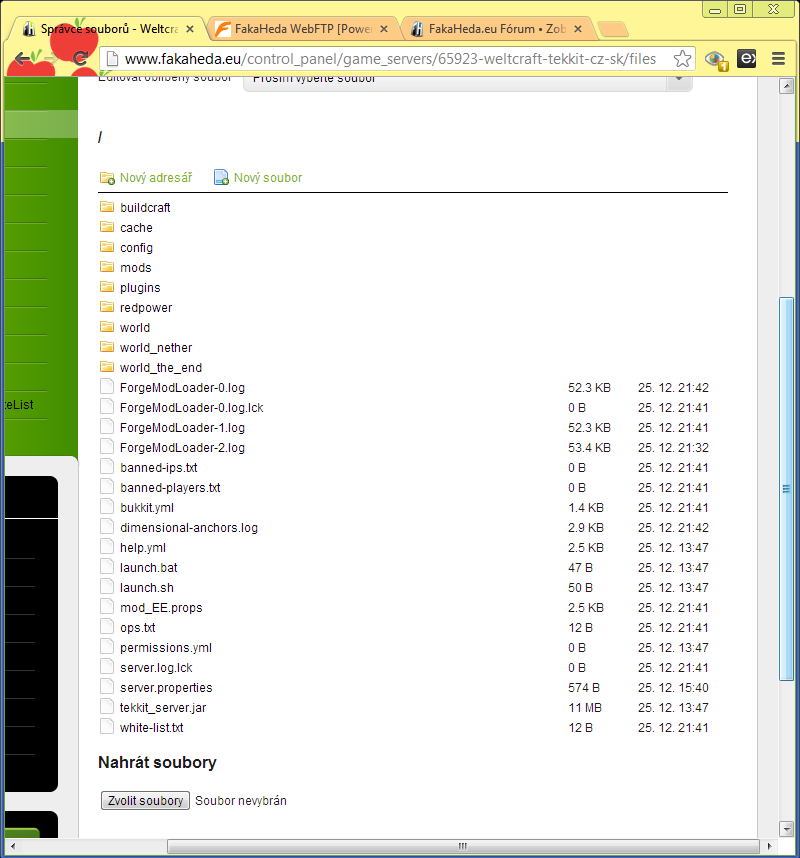Viewport: 800px width, 858px height.
Task: Click the new-folder icon beside Nový adresář
Action: [107, 178]
